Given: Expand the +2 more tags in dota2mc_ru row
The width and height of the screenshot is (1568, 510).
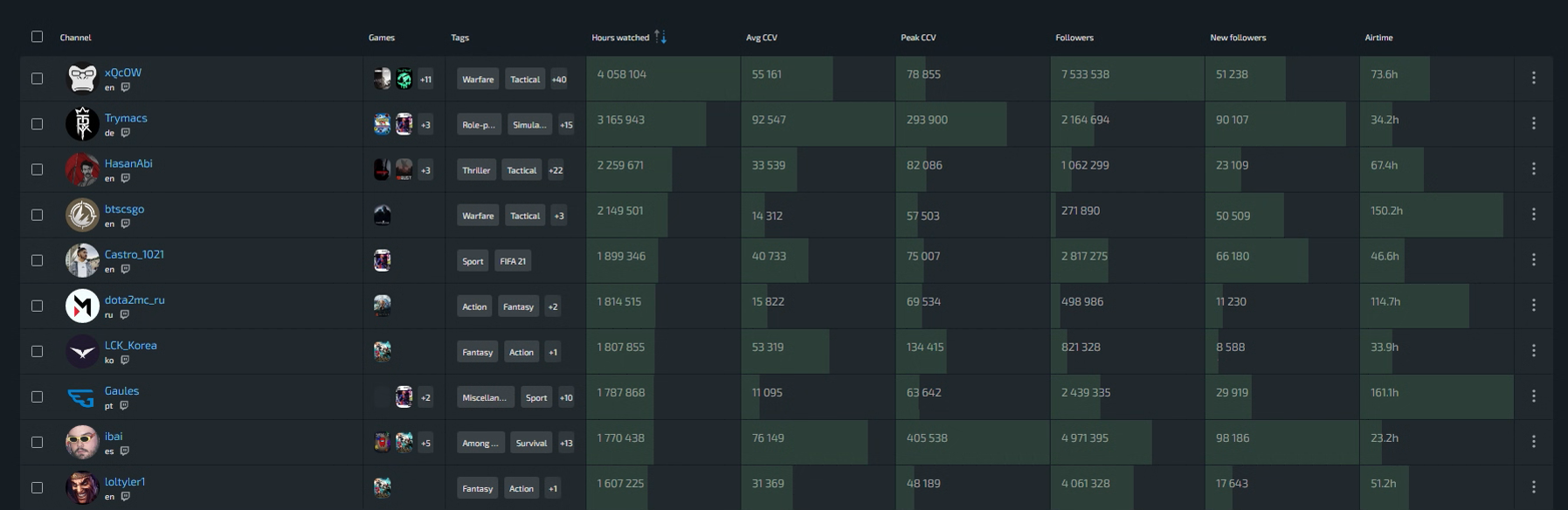Looking at the screenshot, I should (x=552, y=306).
